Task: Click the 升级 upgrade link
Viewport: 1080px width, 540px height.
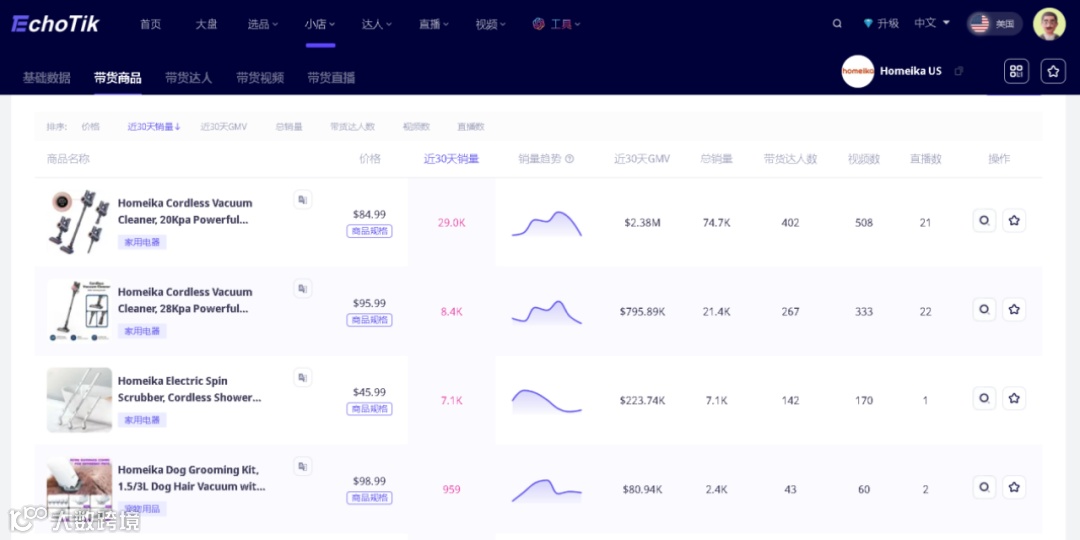Action: [889, 23]
